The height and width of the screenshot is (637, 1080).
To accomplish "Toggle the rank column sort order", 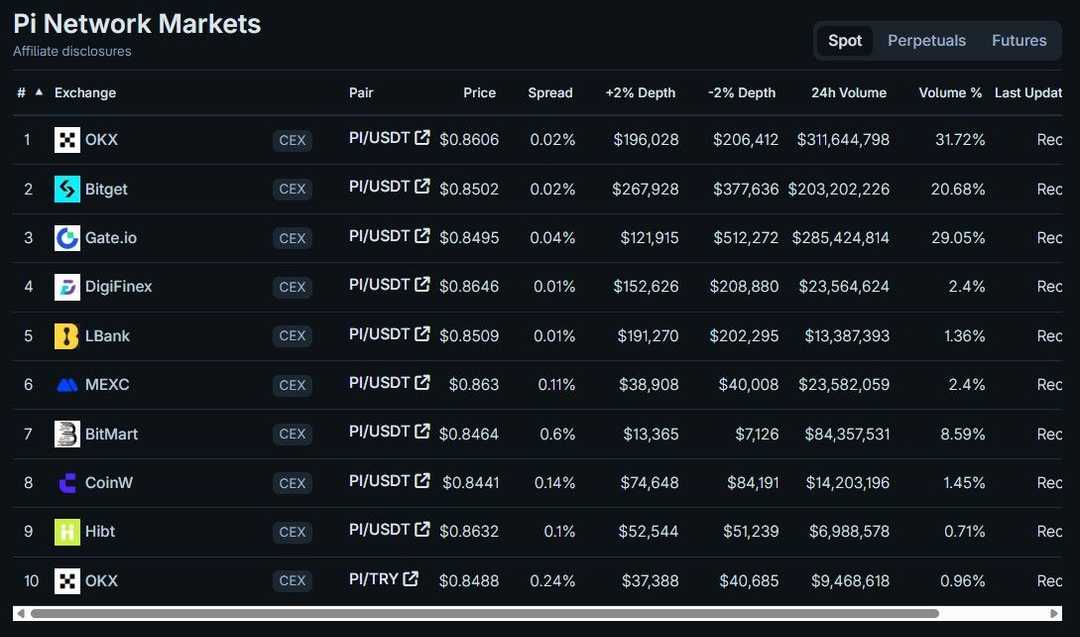I will click(x=26, y=91).
